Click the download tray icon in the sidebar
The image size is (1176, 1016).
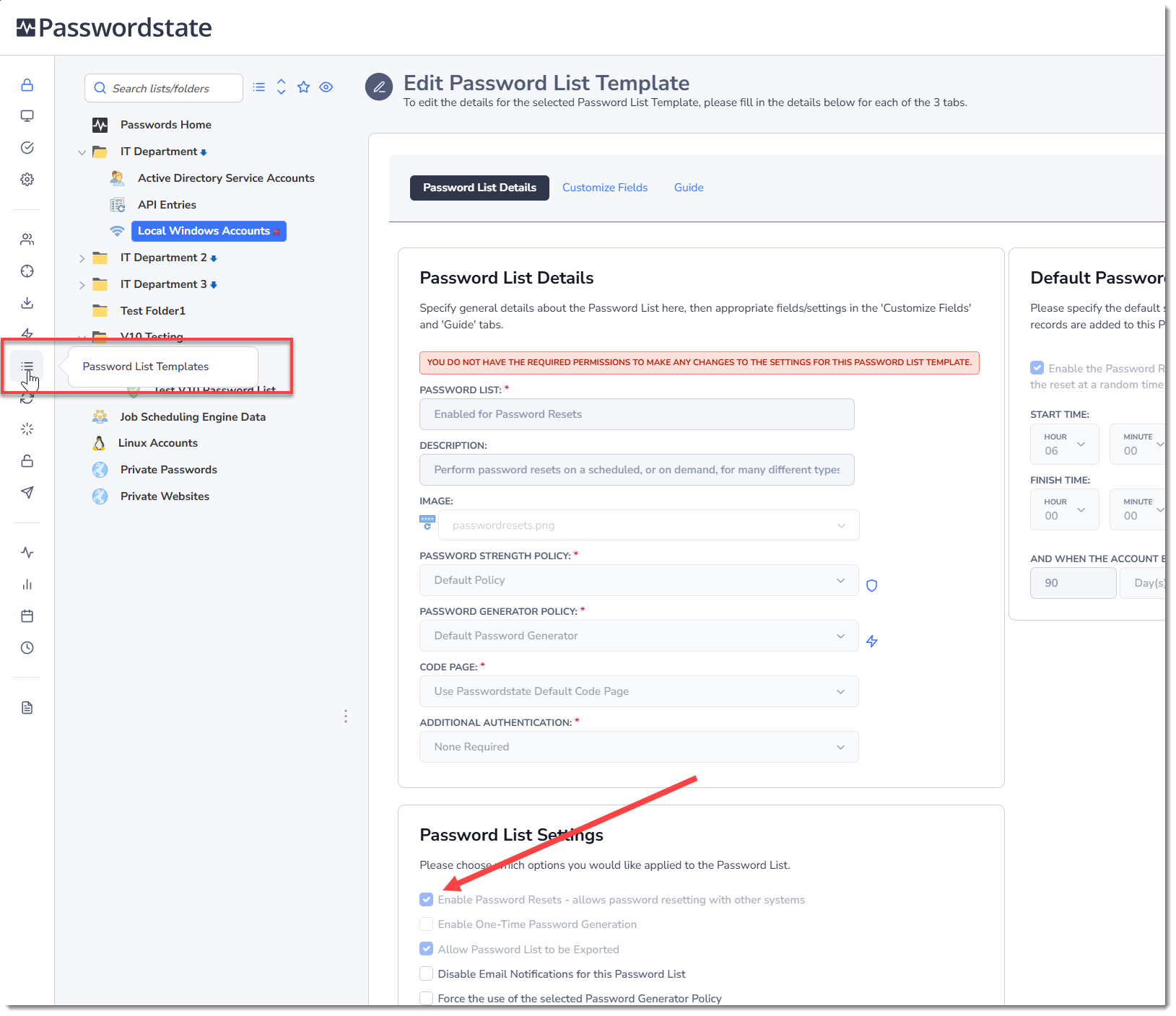[27, 303]
